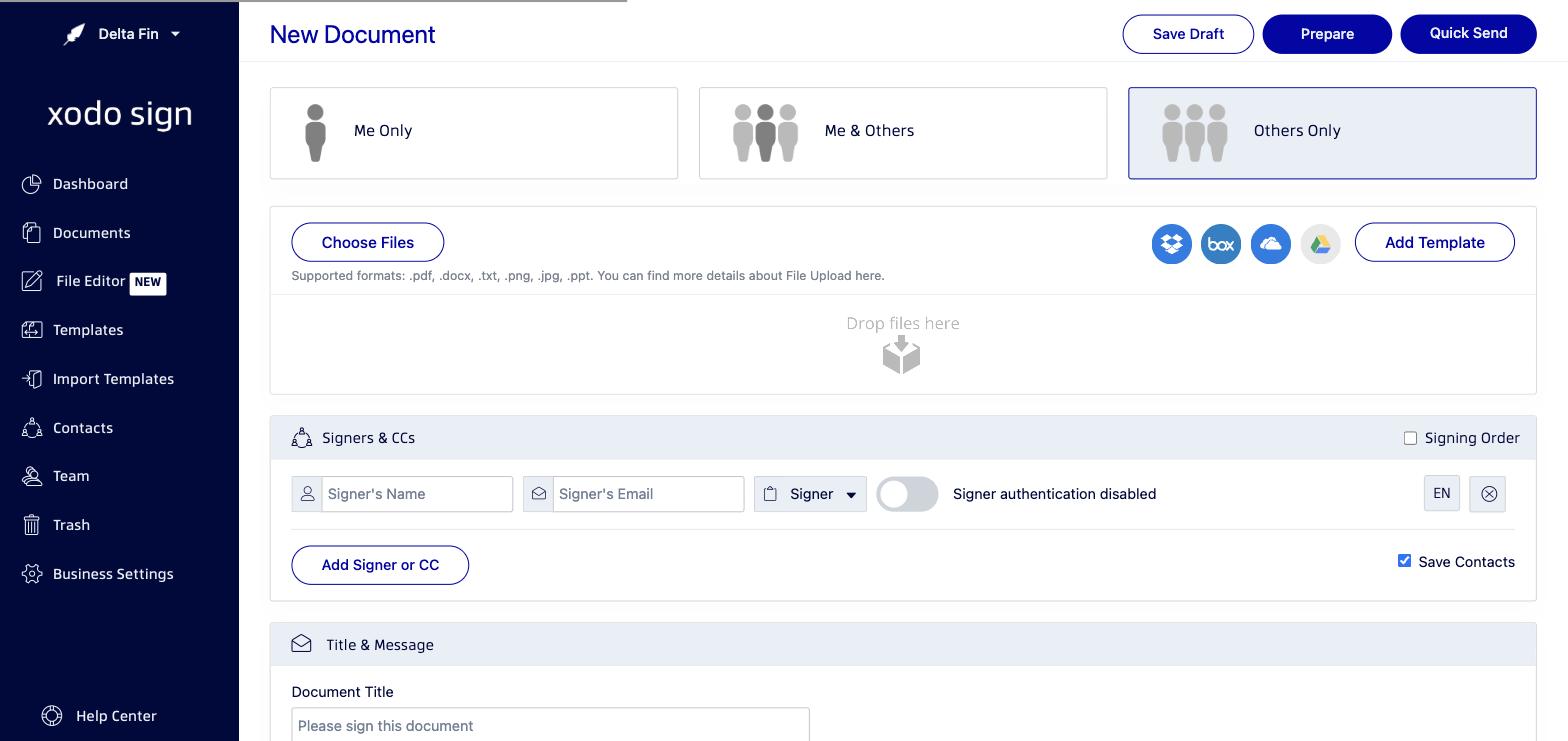Click into the Signer's Email field

648,494
